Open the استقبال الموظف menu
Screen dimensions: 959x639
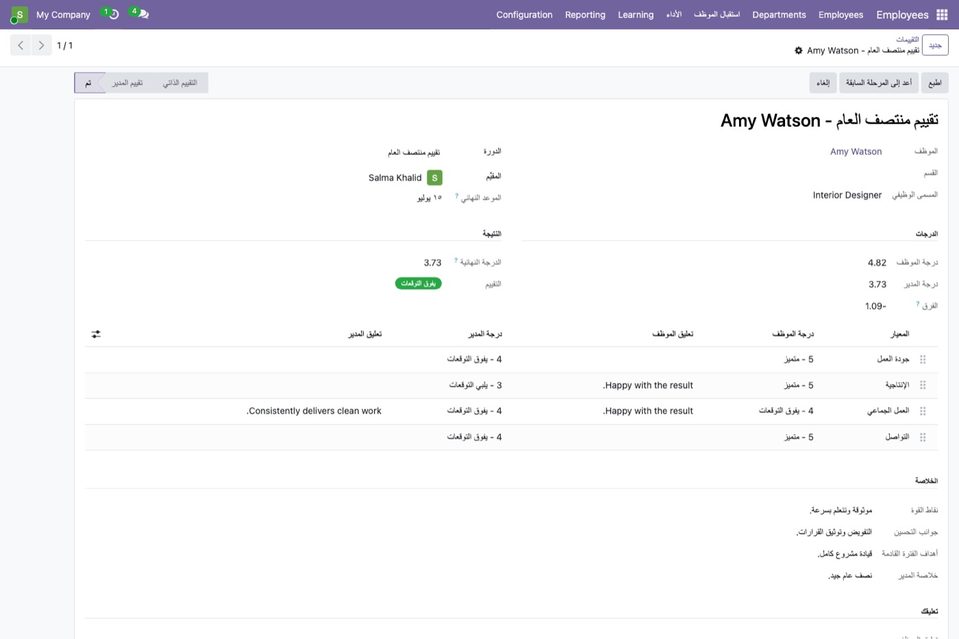click(717, 15)
